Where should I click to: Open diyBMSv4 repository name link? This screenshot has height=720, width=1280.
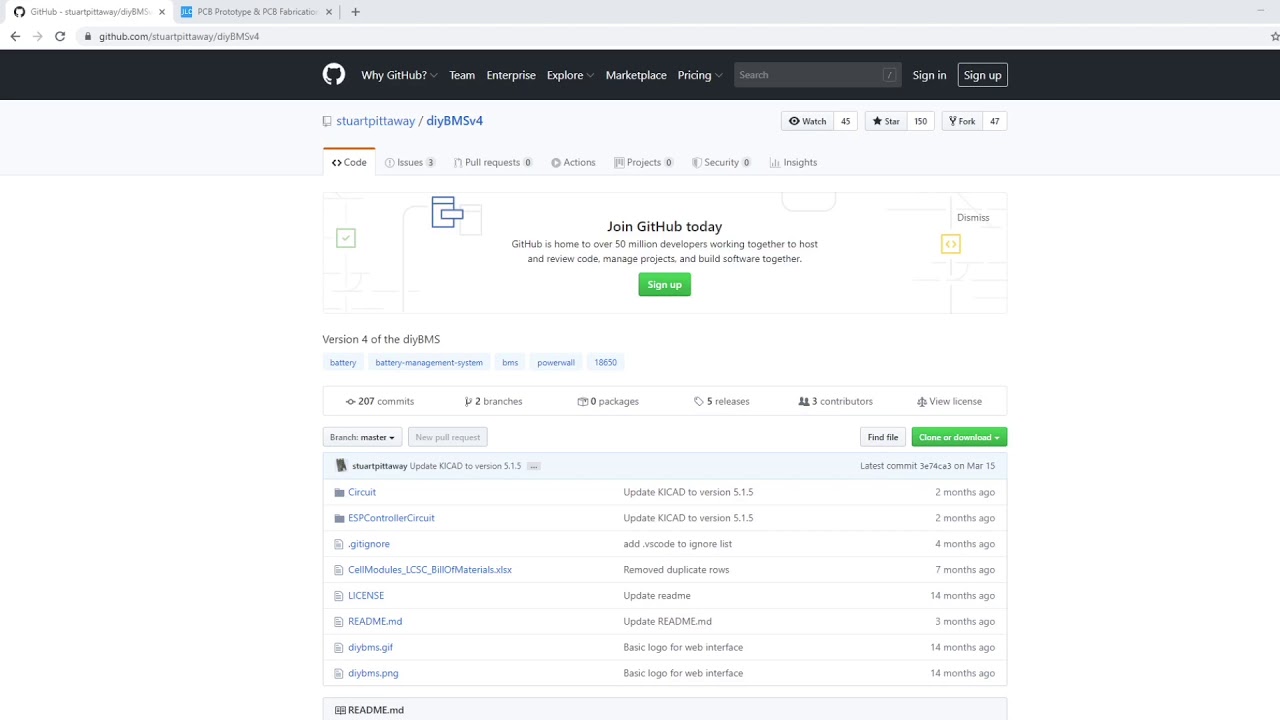455,121
